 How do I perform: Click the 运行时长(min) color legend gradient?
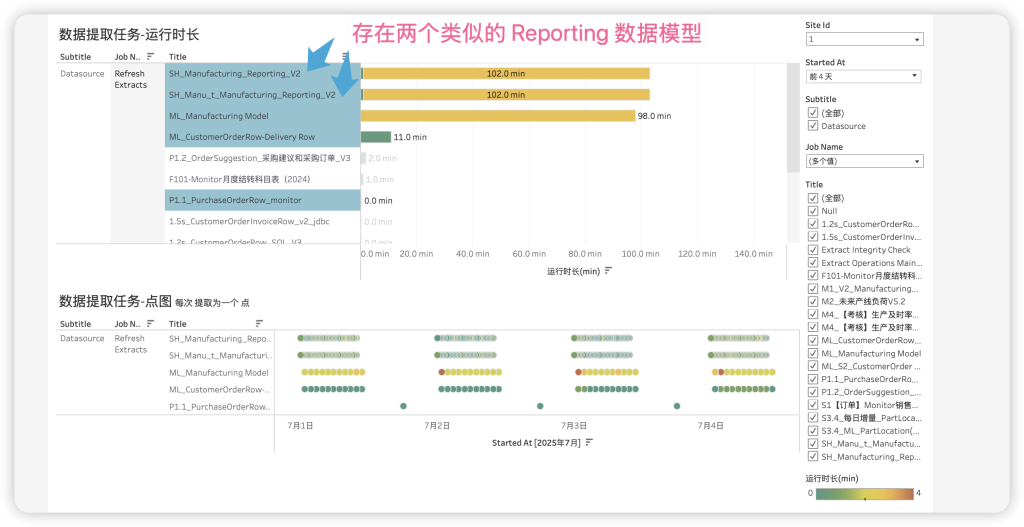point(867,494)
